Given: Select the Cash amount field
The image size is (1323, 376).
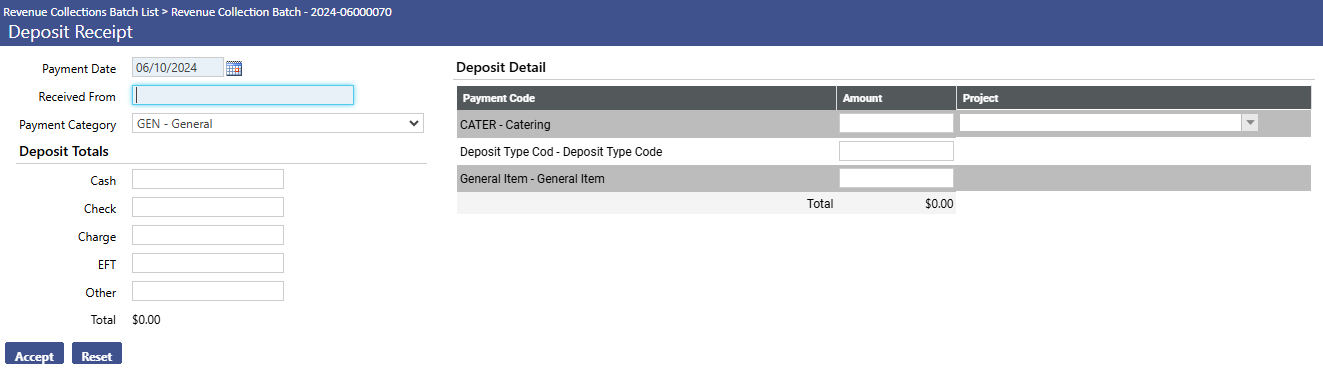Looking at the screenshot, I should pyautogui.click(x=208, y=179).
